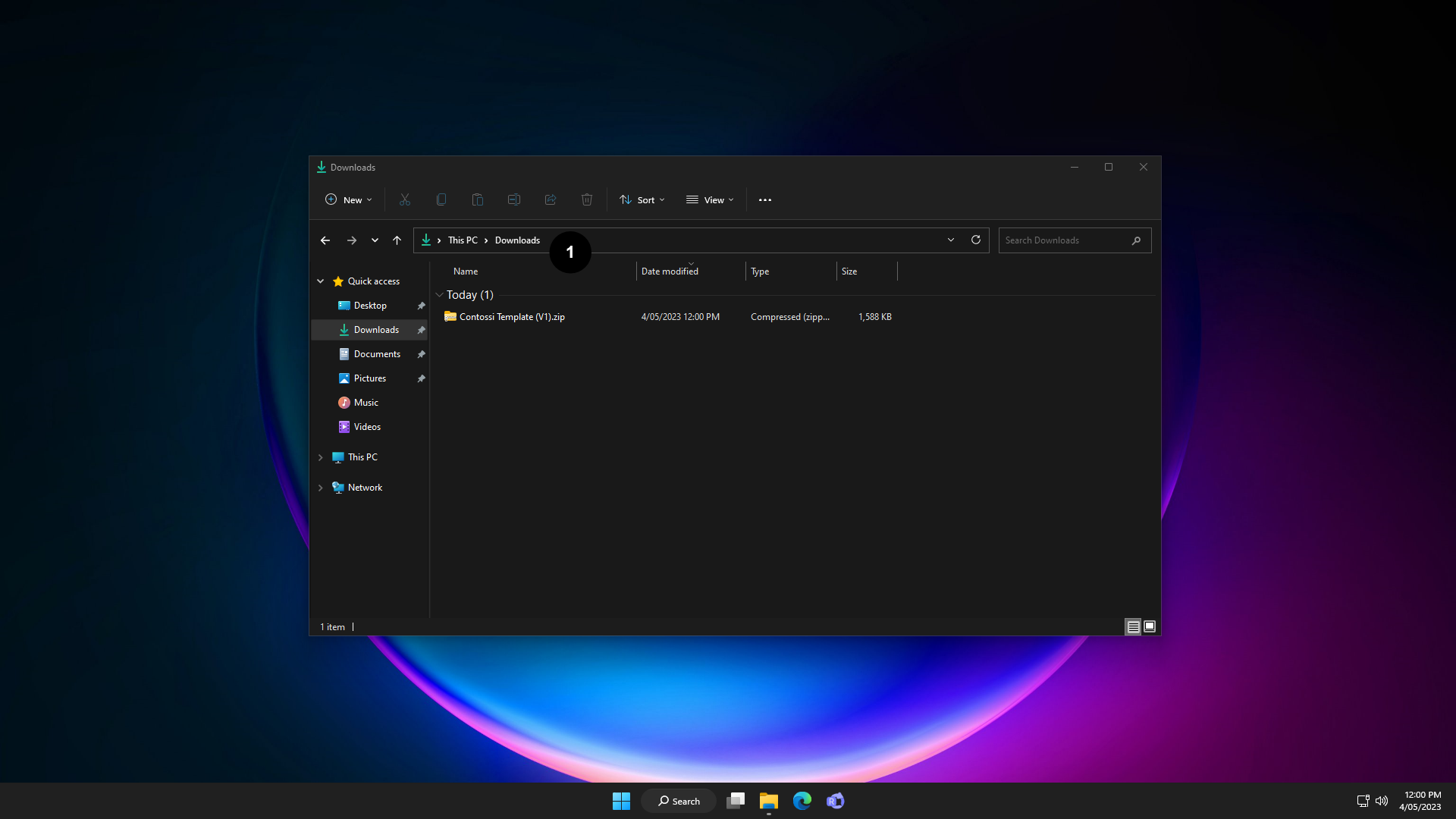The height and width of the screenshot is (819, 1456).
Task: Open the View dropdown menu
Action: [x=710, y=200]
